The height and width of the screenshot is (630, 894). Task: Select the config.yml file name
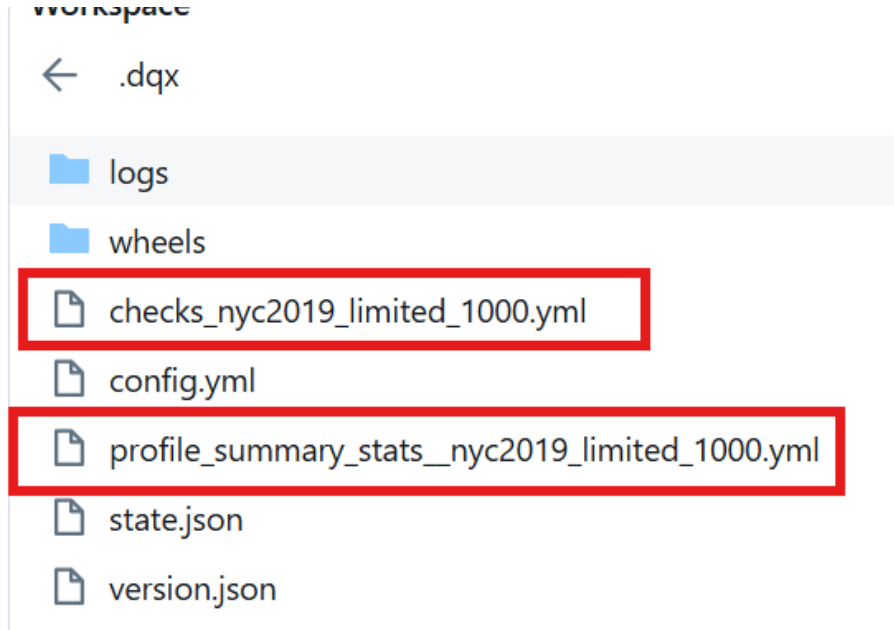coord(182,381)
